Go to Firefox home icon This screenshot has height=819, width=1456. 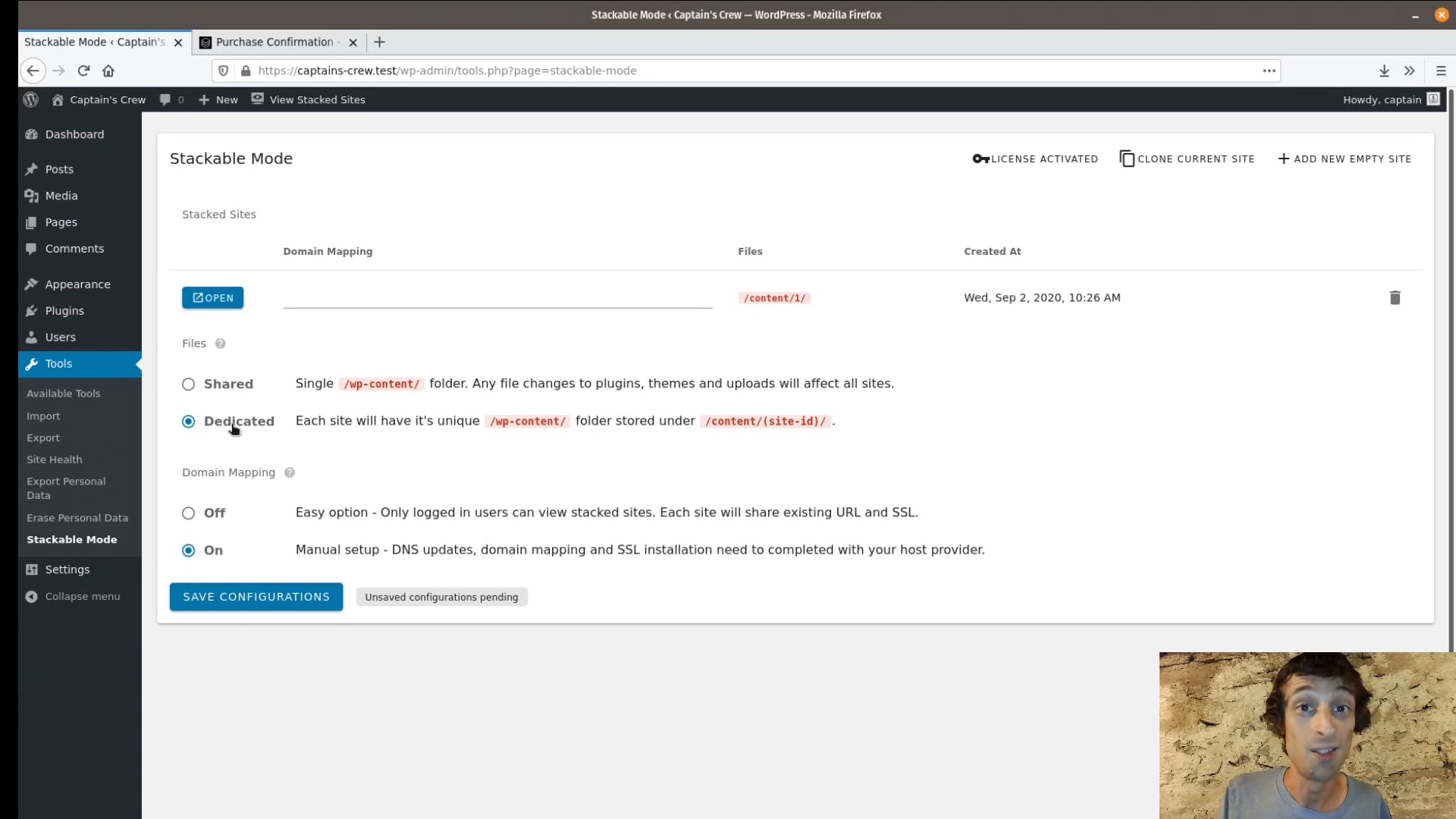[x=108, y=71]
